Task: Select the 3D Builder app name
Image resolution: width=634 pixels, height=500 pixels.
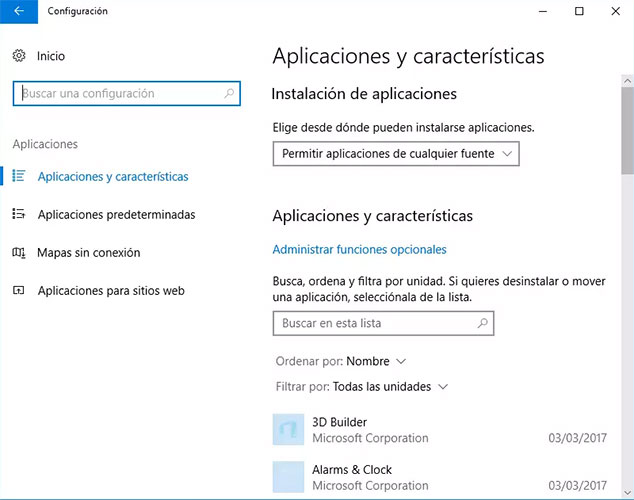Action: coord(340,422)
